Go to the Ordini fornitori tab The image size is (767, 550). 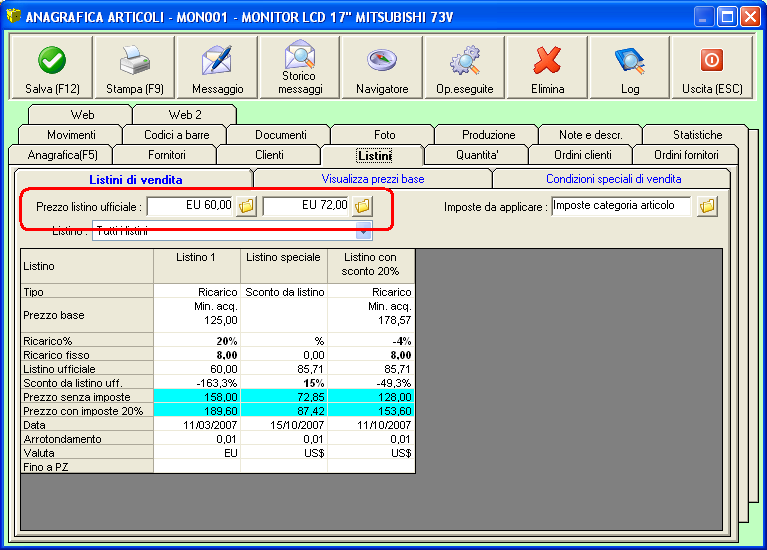pyautogui.click(x=686, y=155)
